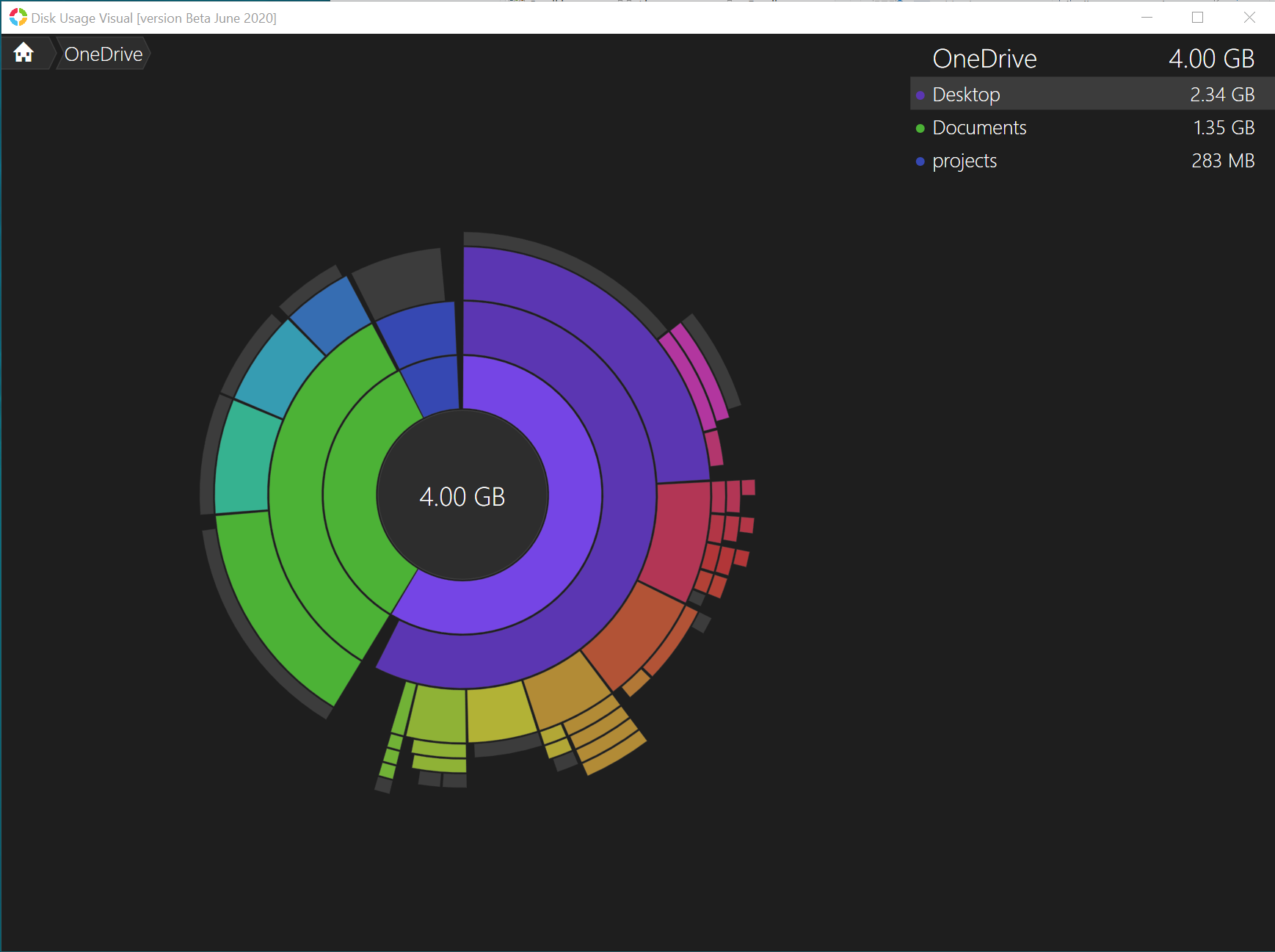Click the green dot beside Documents
The width and height of the screenshot is (1275, 952).
[x=920, y=128]
